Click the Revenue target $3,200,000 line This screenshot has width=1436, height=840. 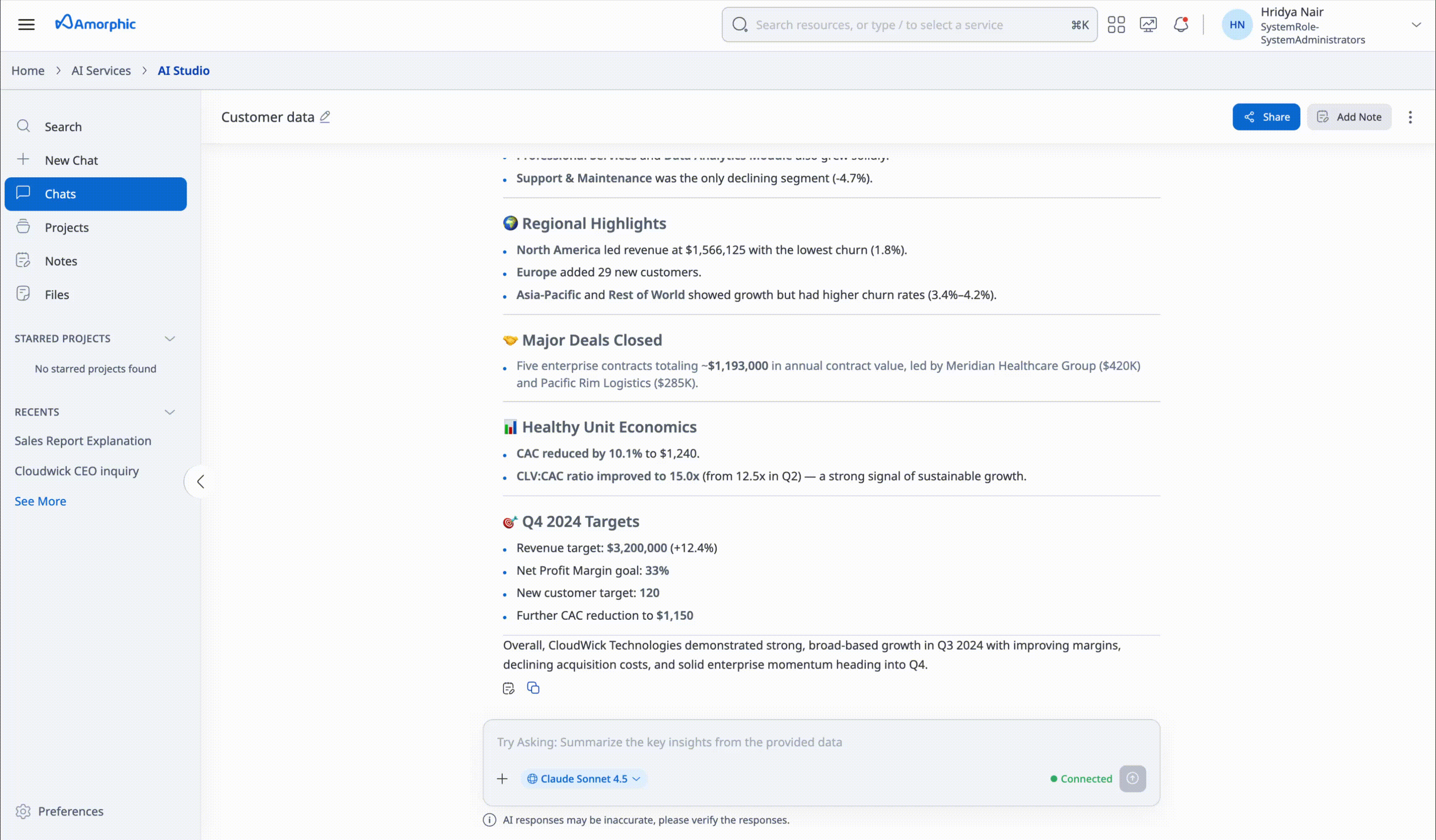pos(617,548)
